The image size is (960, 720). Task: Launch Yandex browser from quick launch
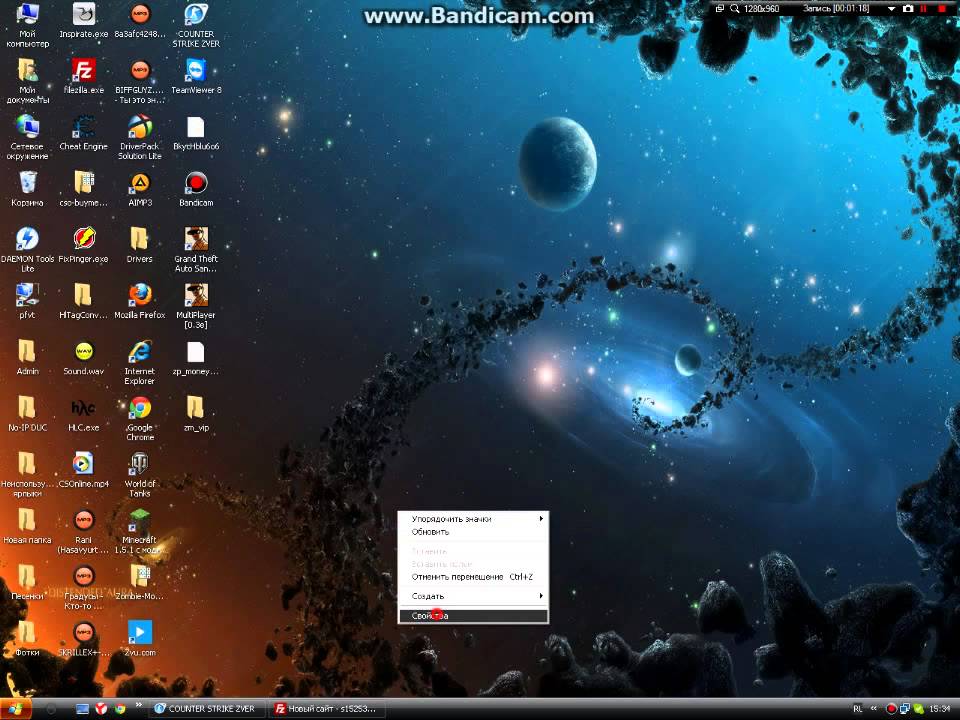tap(102, 709)
